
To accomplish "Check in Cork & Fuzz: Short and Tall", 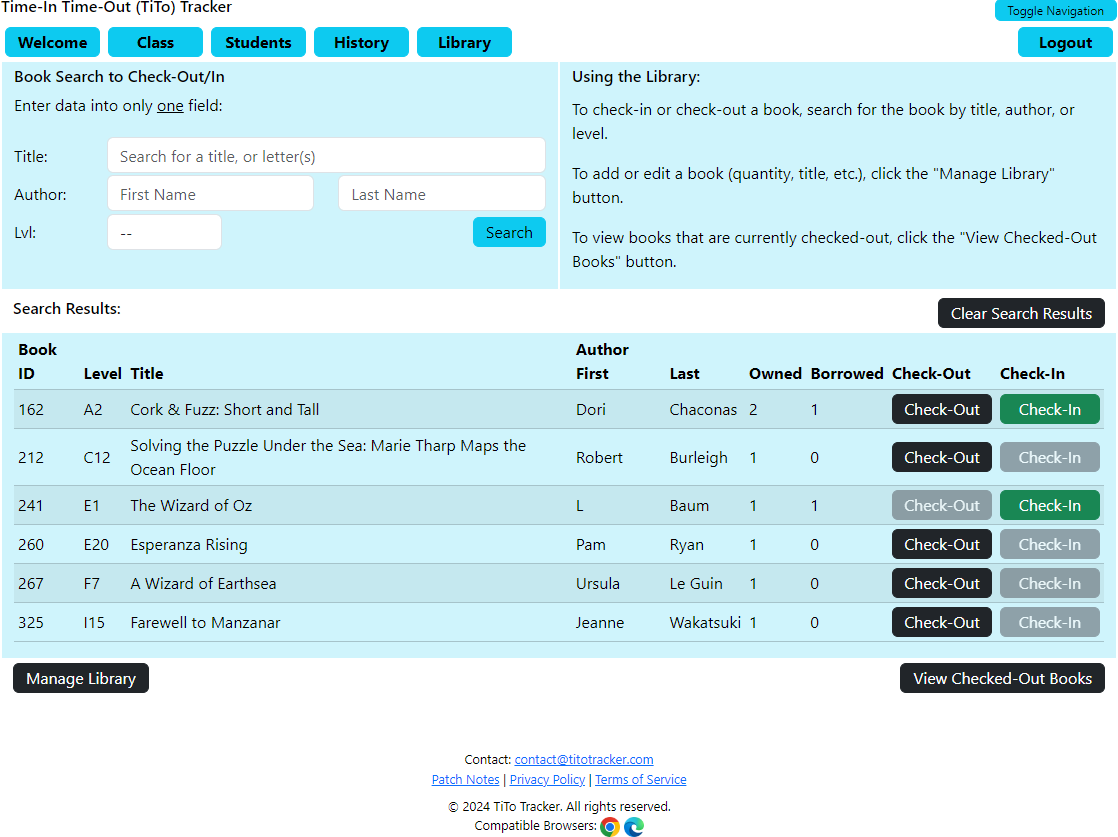I will (1049, 409).
